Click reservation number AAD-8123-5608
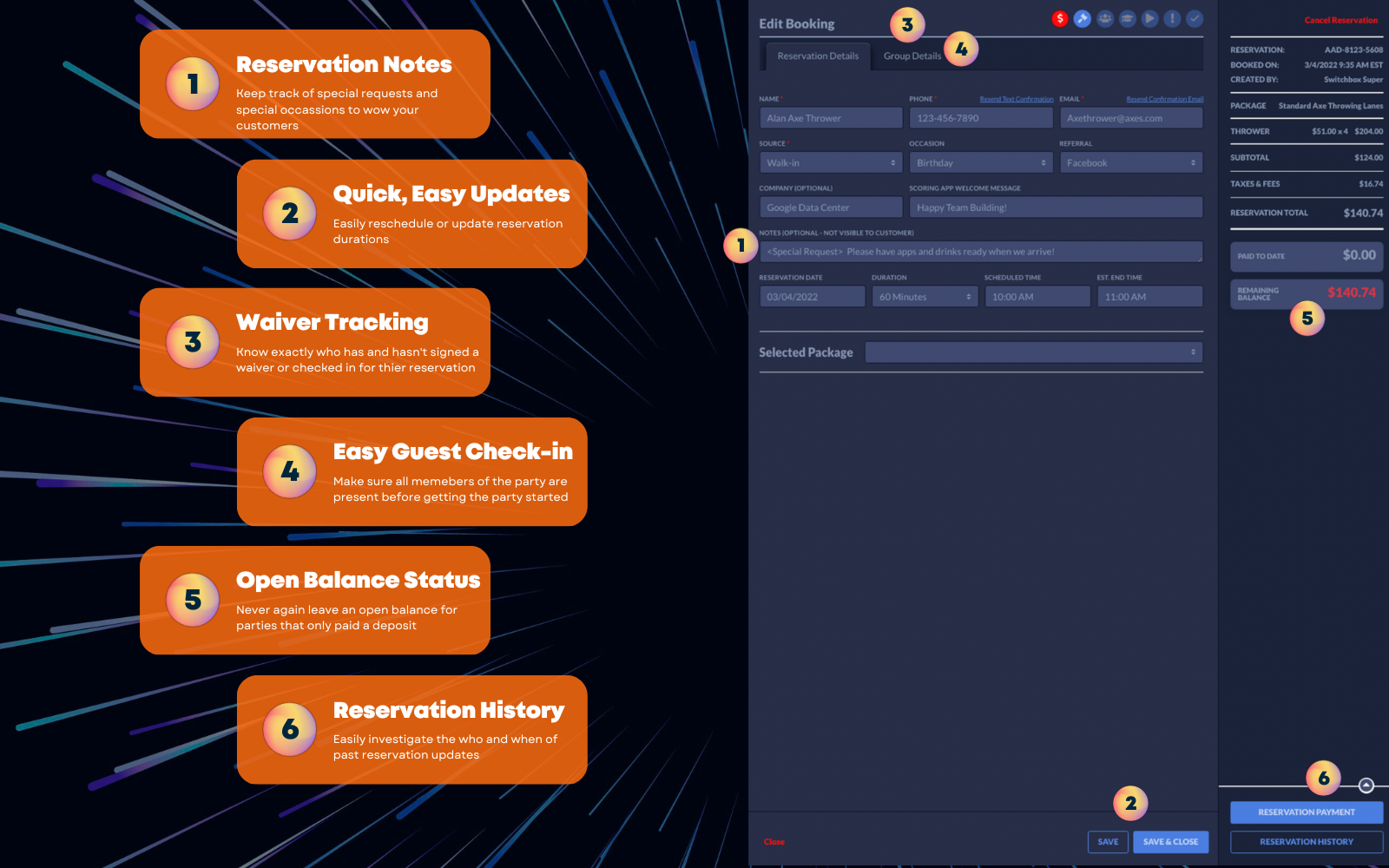 coord(1353,50)
